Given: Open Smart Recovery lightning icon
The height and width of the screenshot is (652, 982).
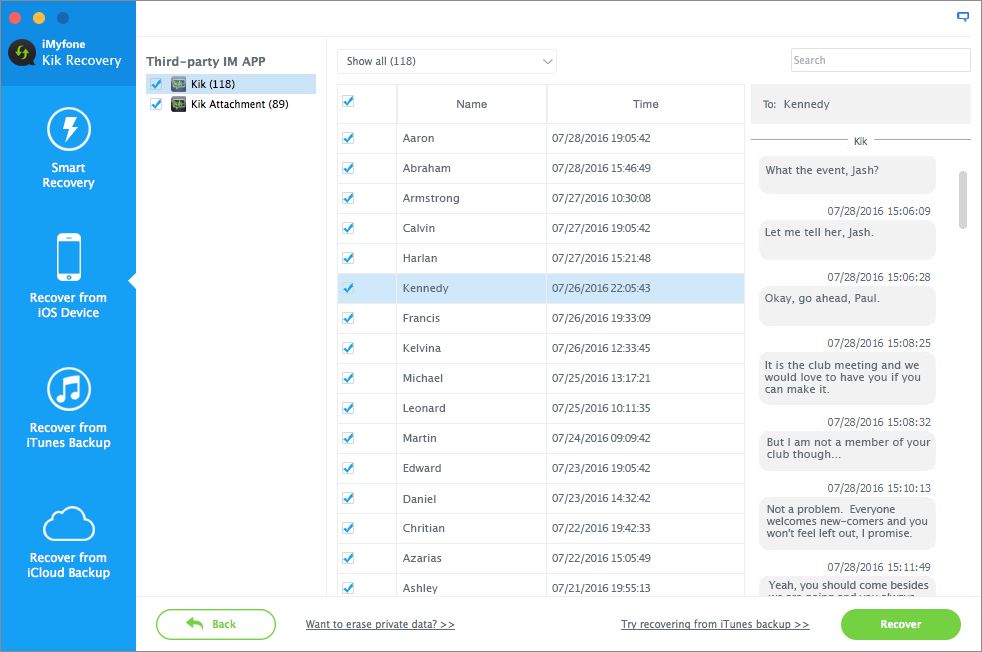Looking at the screenshot, I should pos(69,129).
